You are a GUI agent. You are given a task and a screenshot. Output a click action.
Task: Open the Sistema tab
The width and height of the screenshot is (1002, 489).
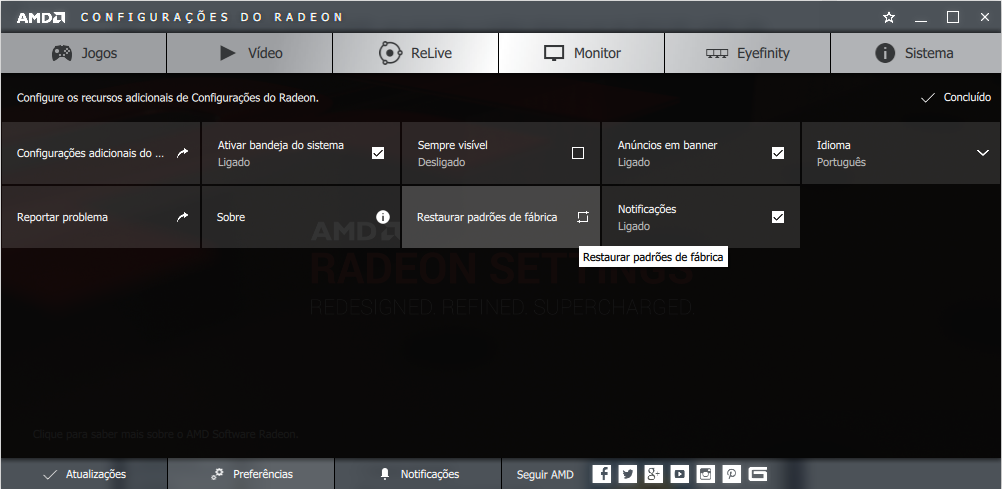pos(916,53)
